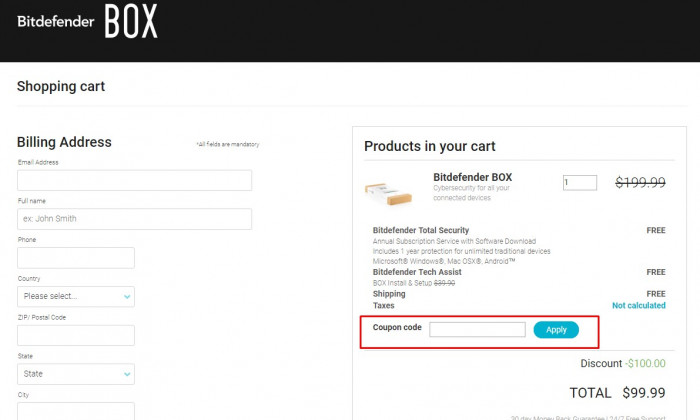Click the Bitdefender Total Security item
This screenshot has height=420, width=700.
point(421,230)
